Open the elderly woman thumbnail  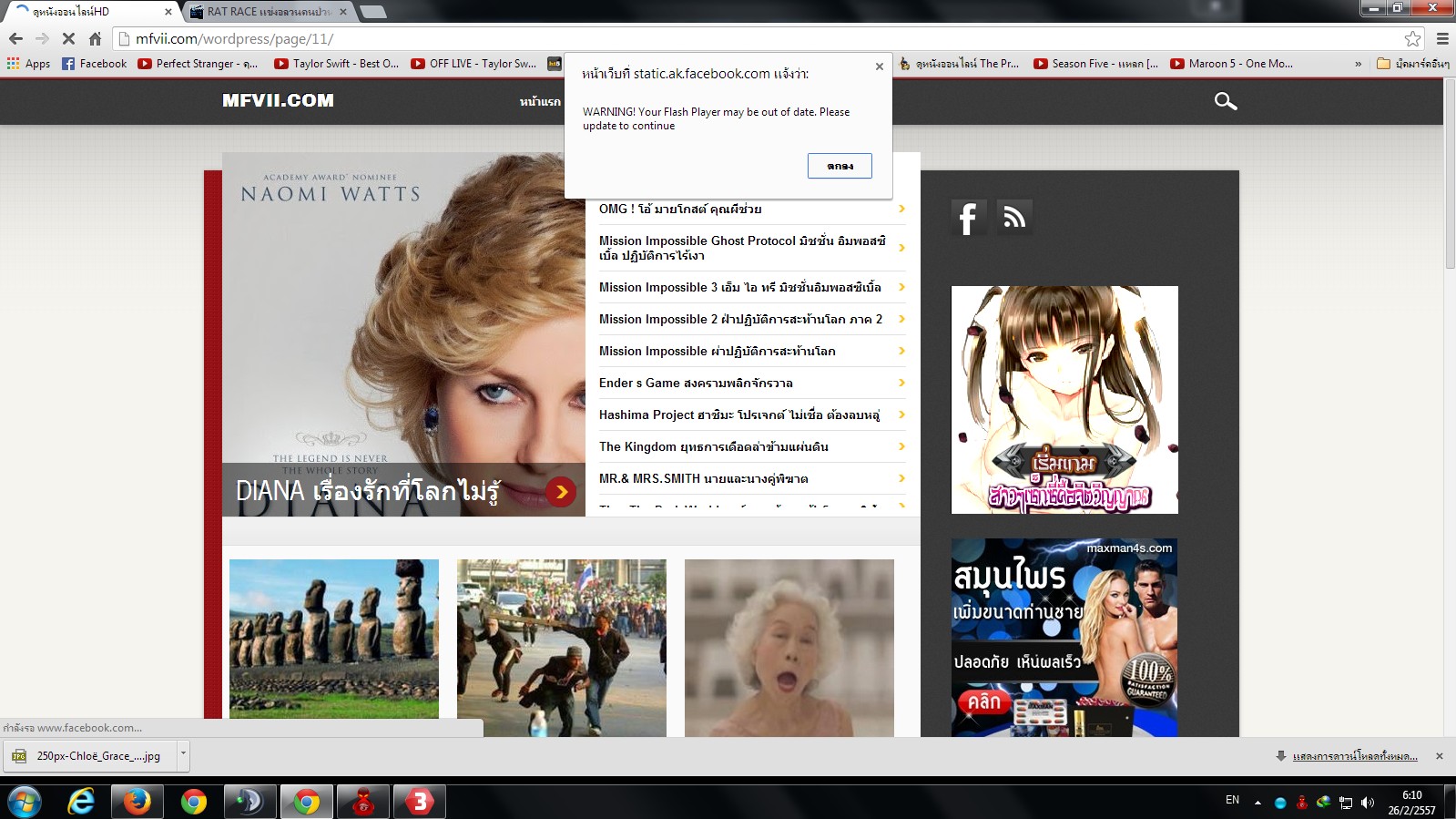789,648
